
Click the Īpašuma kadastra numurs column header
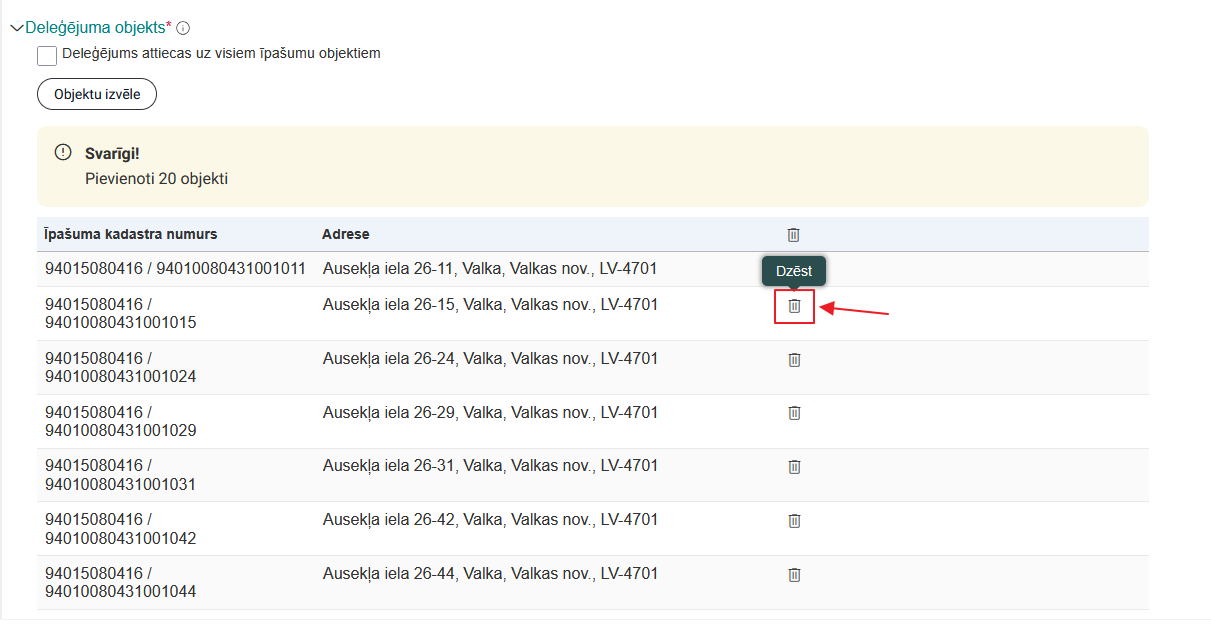(x=131, y=235)
